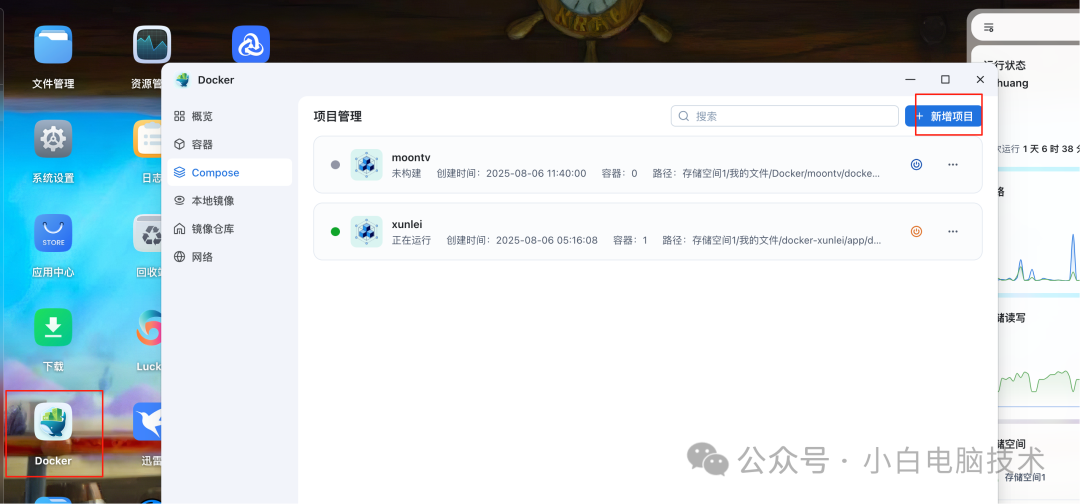Screen dimensions: 1080x504
Task: Go to 容器 in the Docker sidebar
Action: point(229,145)
